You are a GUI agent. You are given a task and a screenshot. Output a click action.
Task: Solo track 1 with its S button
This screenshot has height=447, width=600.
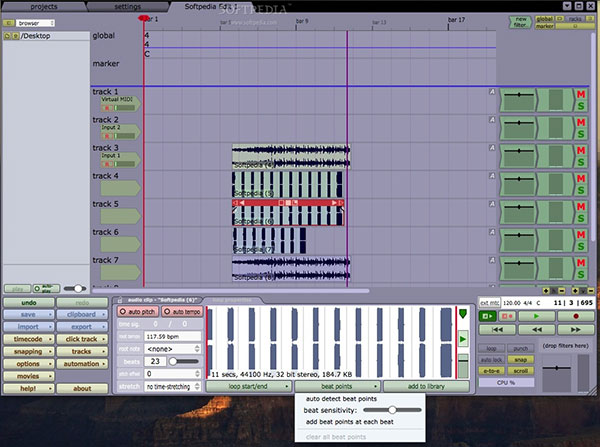581,106
